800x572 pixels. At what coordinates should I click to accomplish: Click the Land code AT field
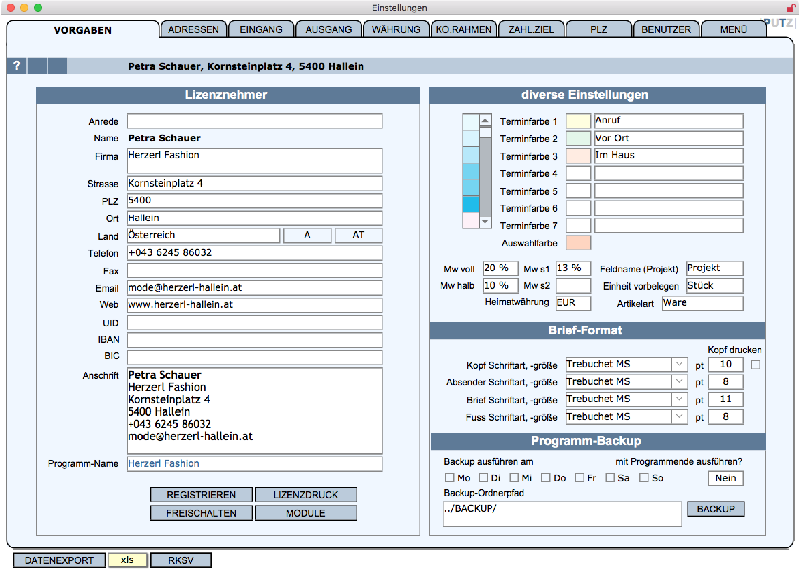tap(359, 235)
